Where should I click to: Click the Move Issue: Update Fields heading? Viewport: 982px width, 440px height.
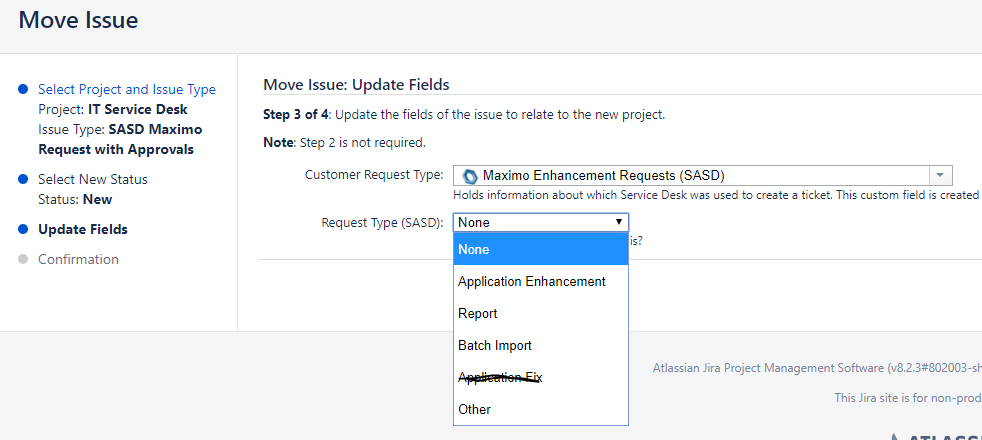pos(356,84)
